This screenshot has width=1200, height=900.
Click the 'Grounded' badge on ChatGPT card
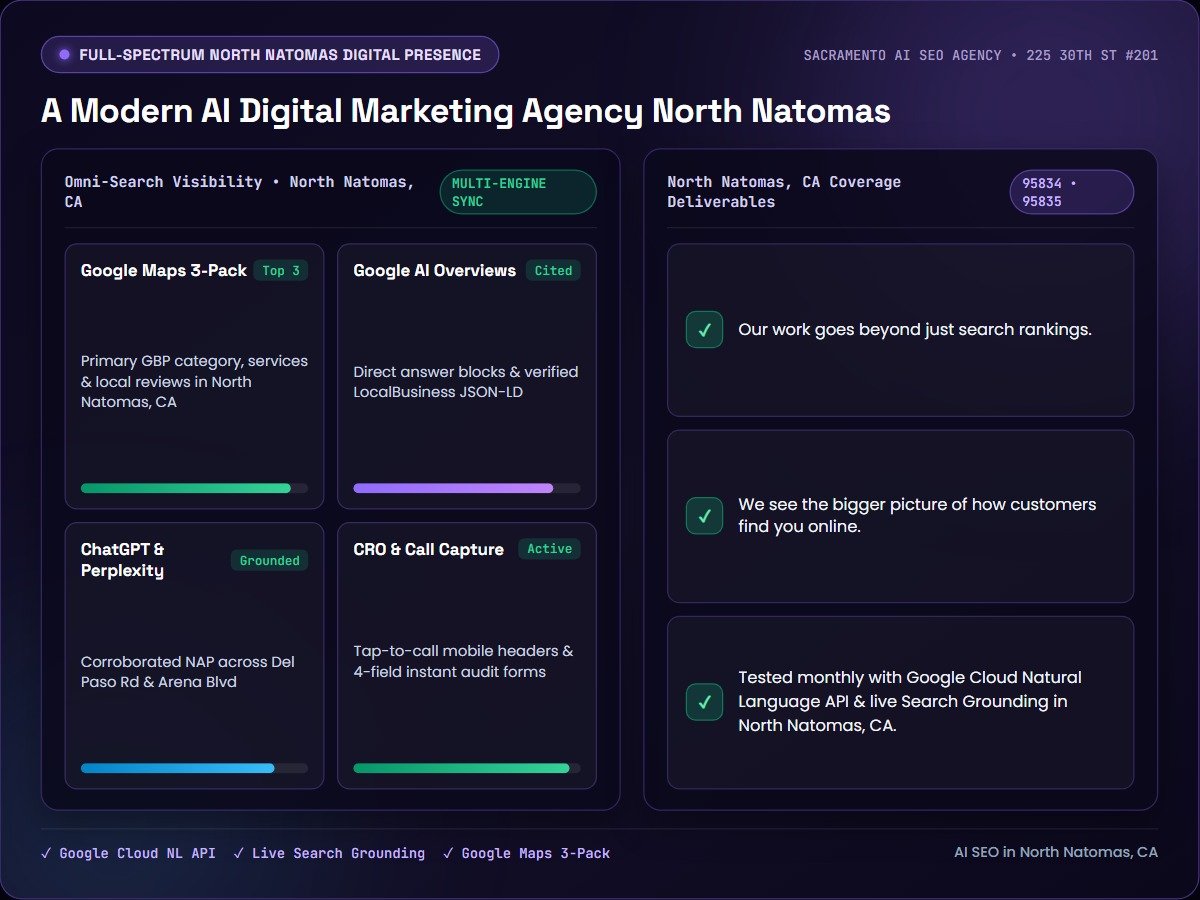270,561
